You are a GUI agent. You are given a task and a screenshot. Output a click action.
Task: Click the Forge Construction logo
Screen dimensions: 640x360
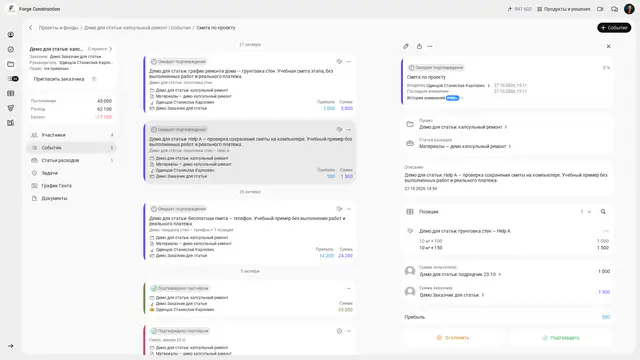point(11,9)
